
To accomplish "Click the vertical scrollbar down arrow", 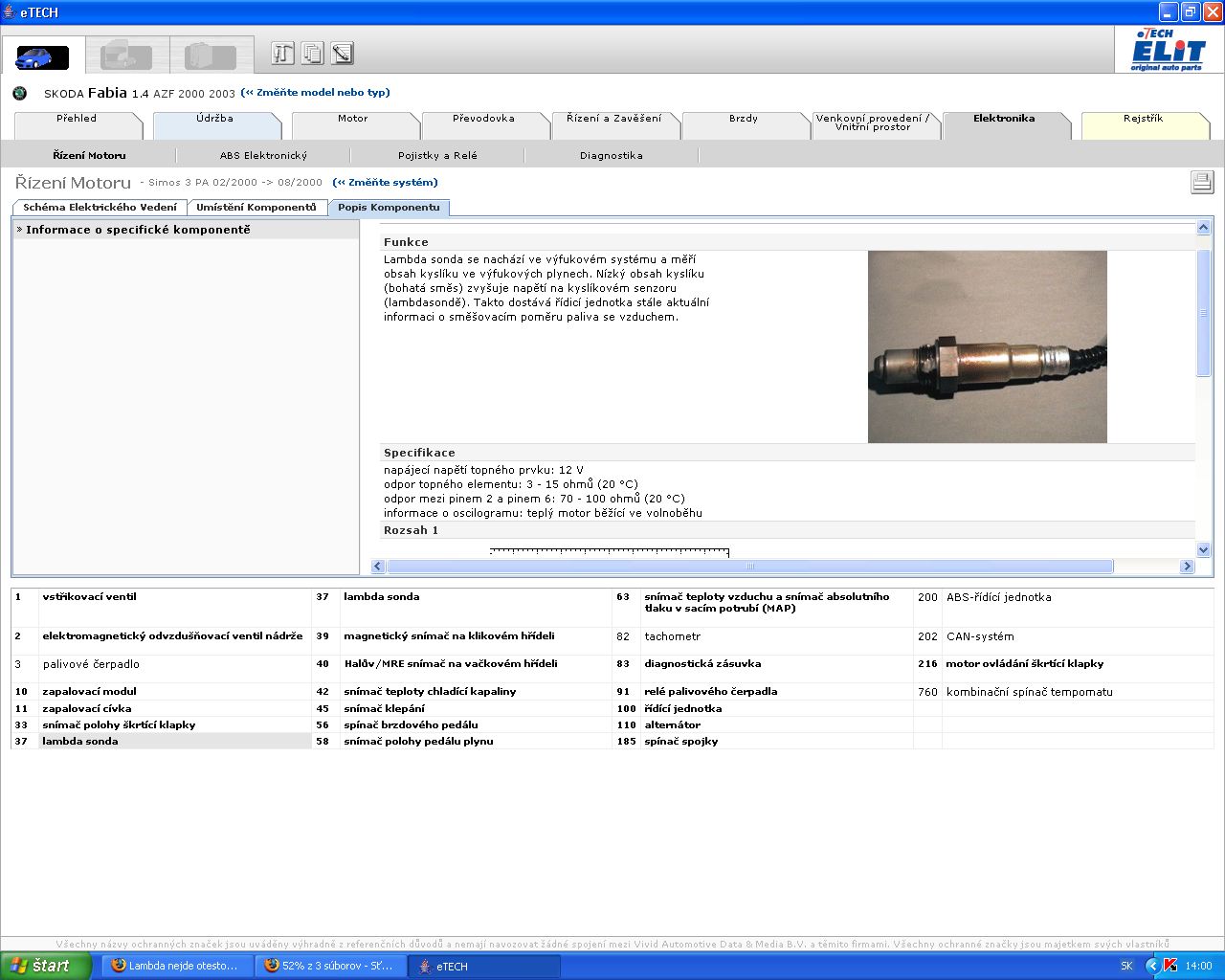I will pos(1204,550).
